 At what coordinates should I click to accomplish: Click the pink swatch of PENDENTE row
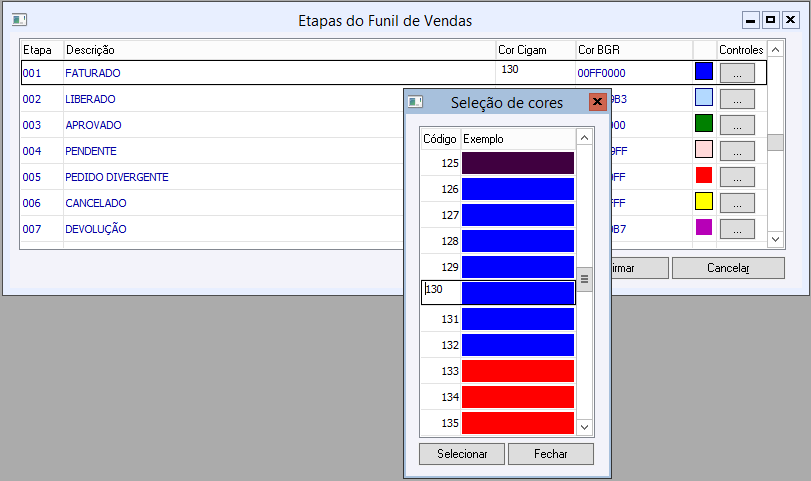point(704,149)
